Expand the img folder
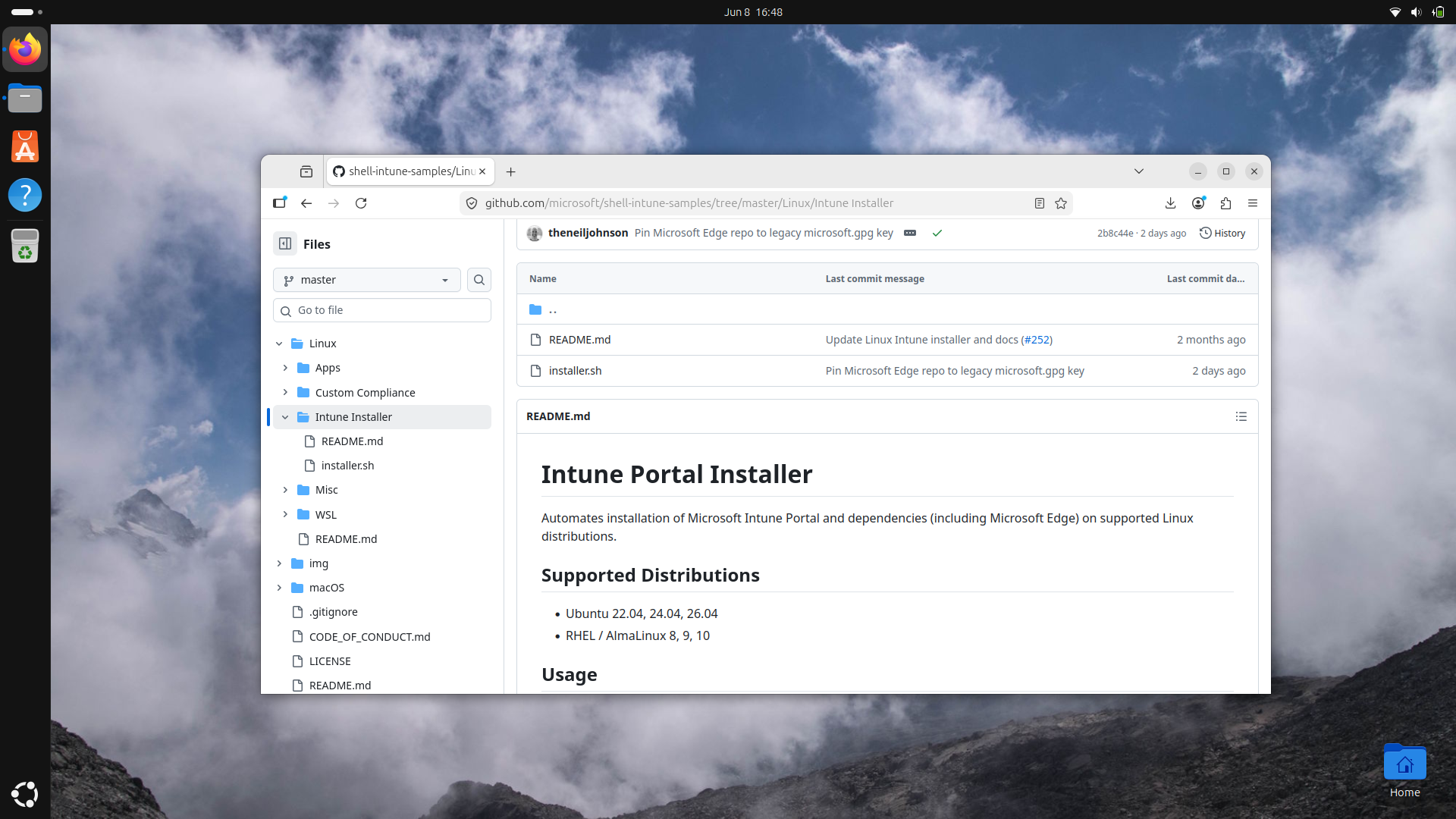 [x=279, y=563]
